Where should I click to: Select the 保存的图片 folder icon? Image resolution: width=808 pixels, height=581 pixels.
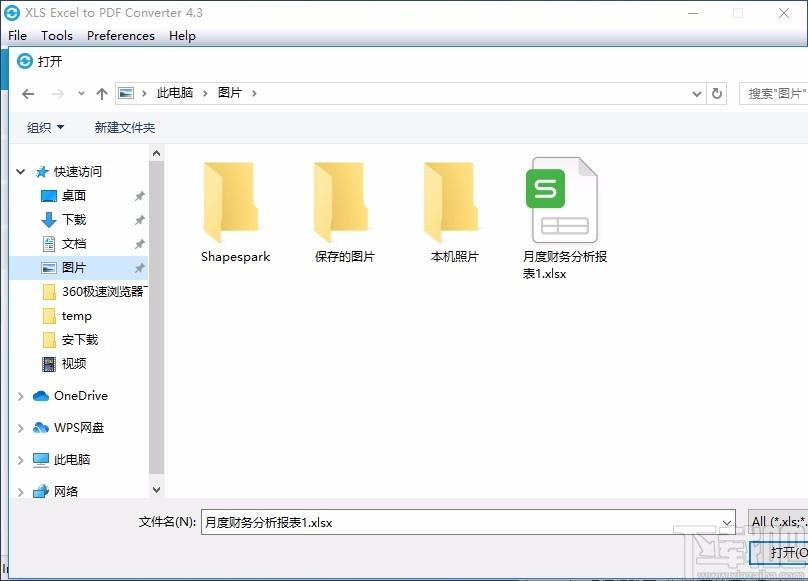(341, 202)
